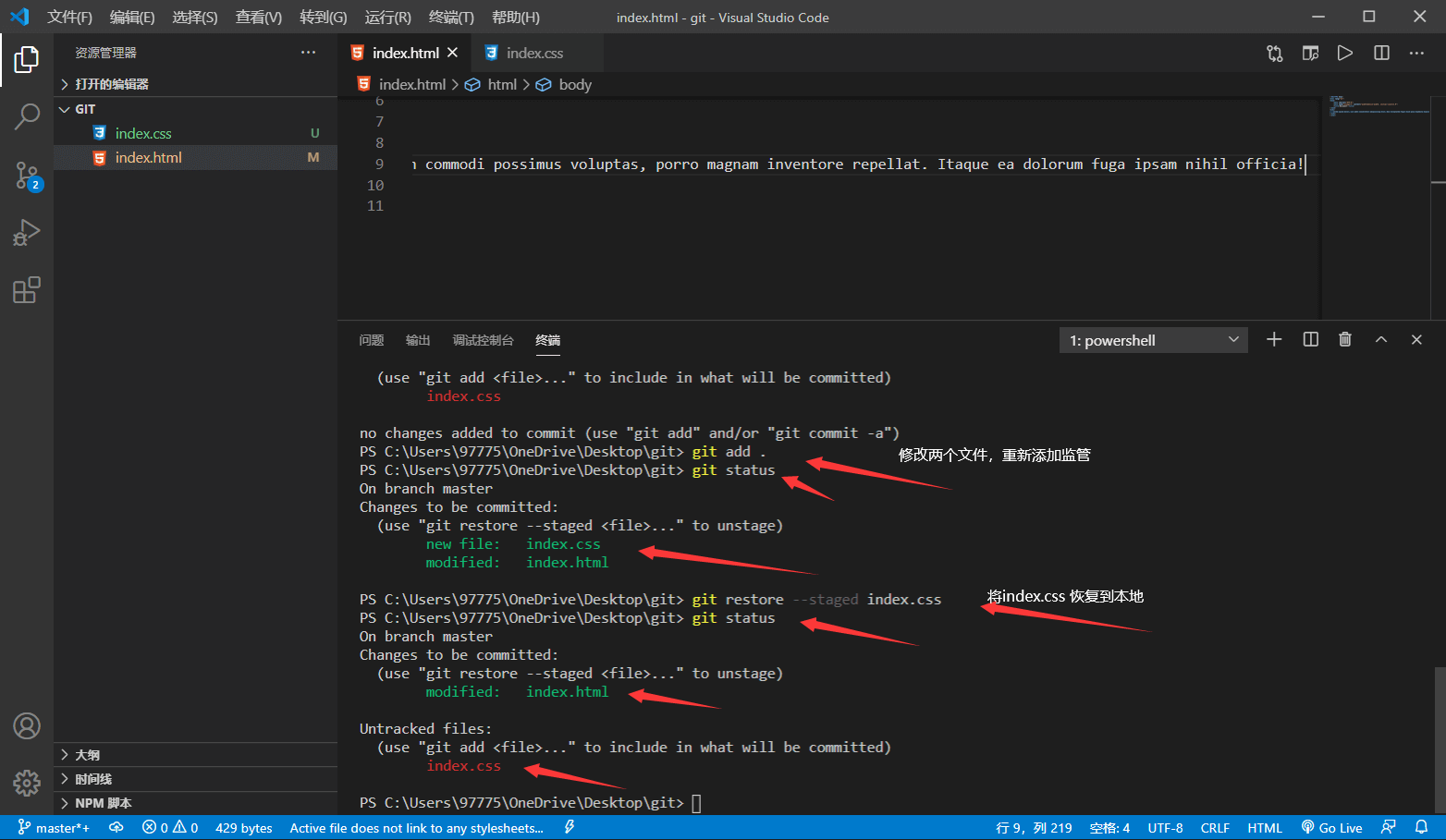Open index.html in the file tree
This screenshot has width=1446, height=840.
point(195,158)
